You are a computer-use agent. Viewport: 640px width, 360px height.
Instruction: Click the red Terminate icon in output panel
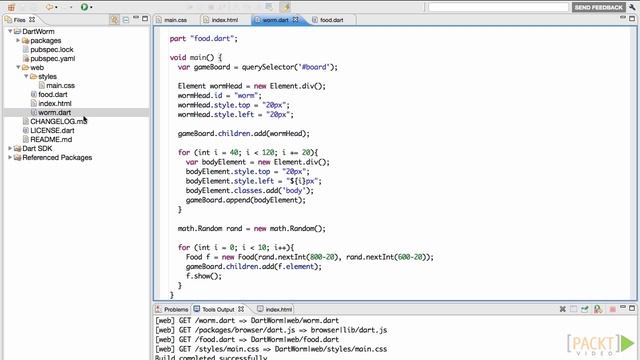pyautogui.click(x=612, y=309)
